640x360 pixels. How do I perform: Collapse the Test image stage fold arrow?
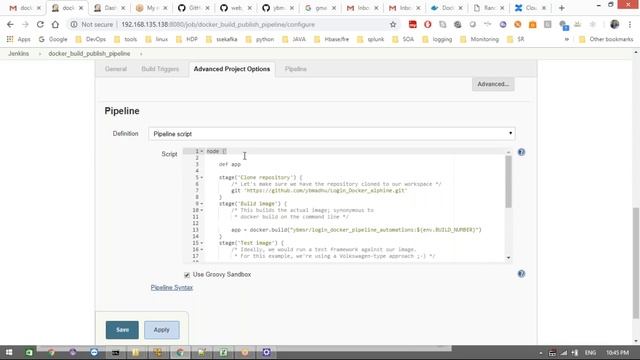click(x=202, y=243)
